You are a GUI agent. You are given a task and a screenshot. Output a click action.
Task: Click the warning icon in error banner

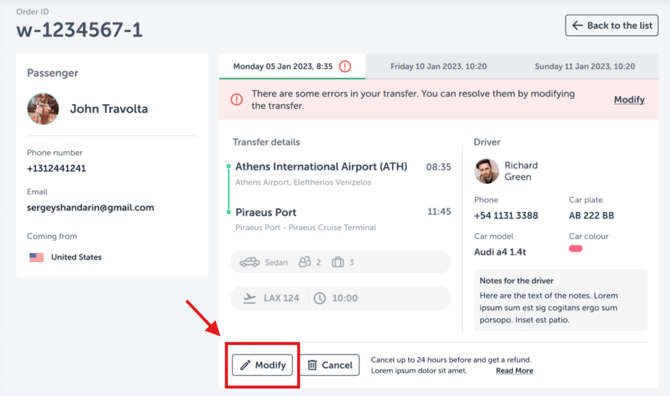tap(237, 100)
